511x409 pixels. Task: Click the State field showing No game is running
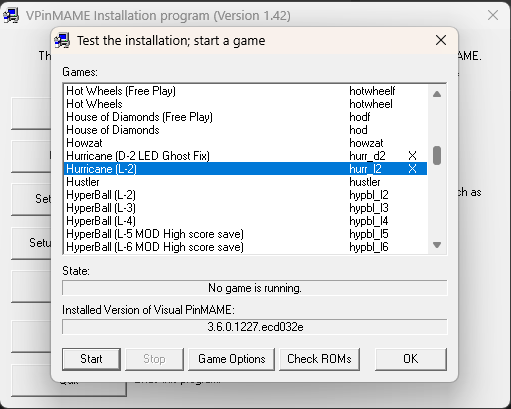click(255, 288)
